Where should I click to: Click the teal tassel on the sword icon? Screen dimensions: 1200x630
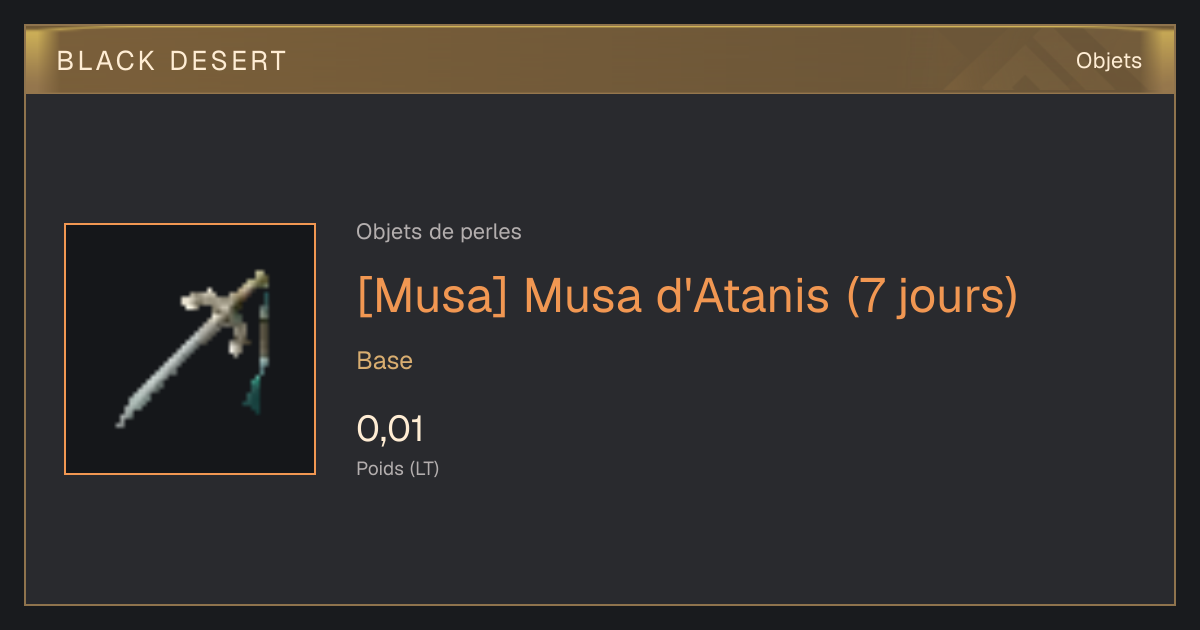coord(257,392)
